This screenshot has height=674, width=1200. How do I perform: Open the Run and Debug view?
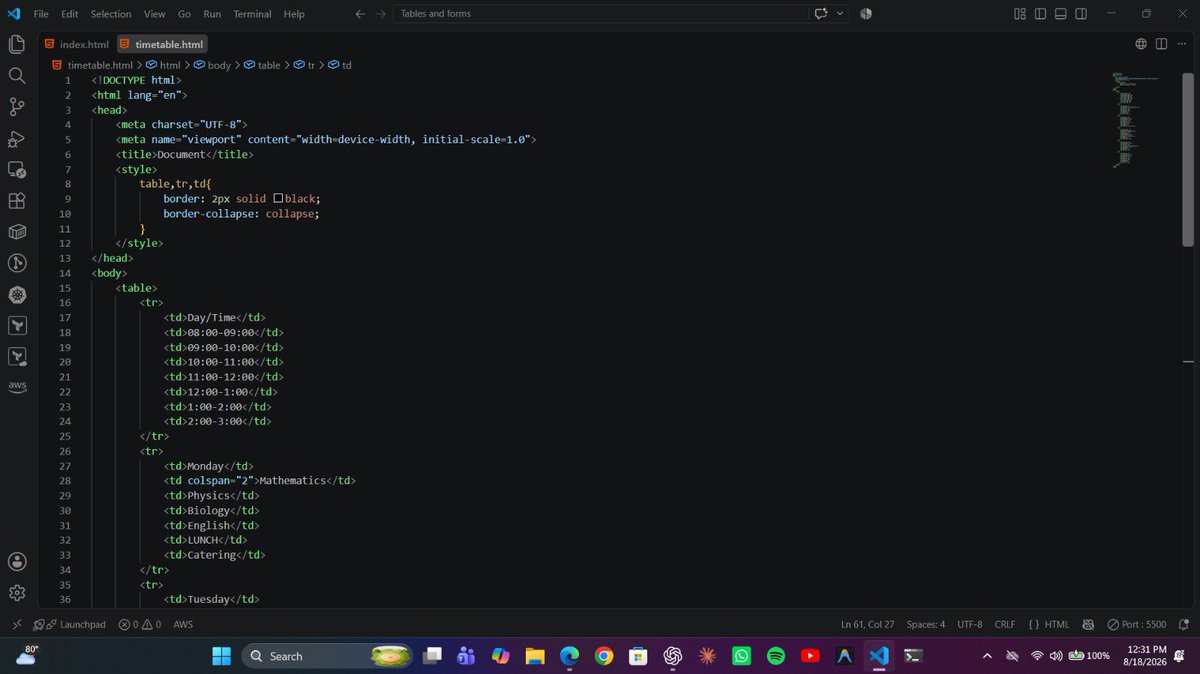point(17,138)
